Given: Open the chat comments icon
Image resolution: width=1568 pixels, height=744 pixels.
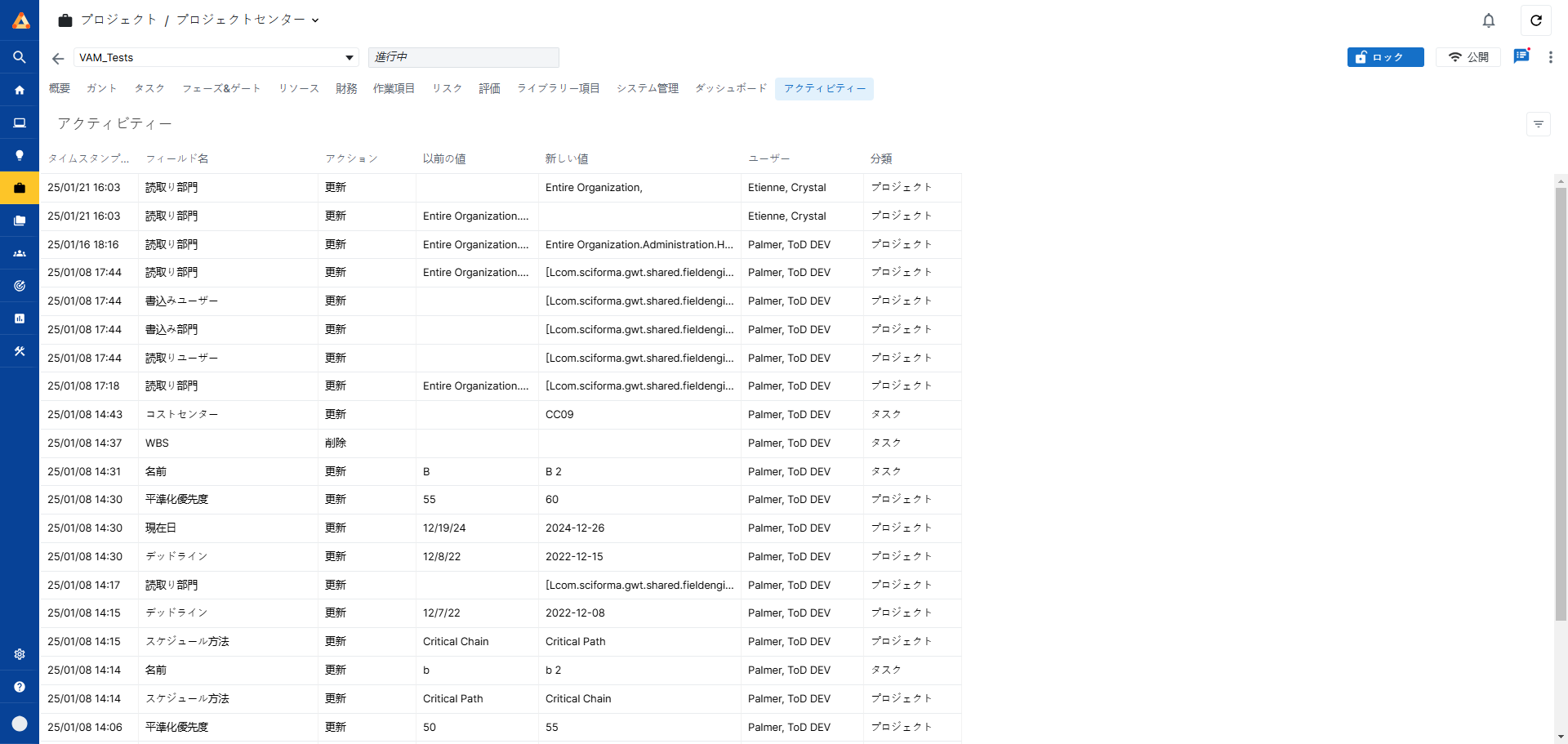Looking at the screenshot, I should tap(1521, 56).
